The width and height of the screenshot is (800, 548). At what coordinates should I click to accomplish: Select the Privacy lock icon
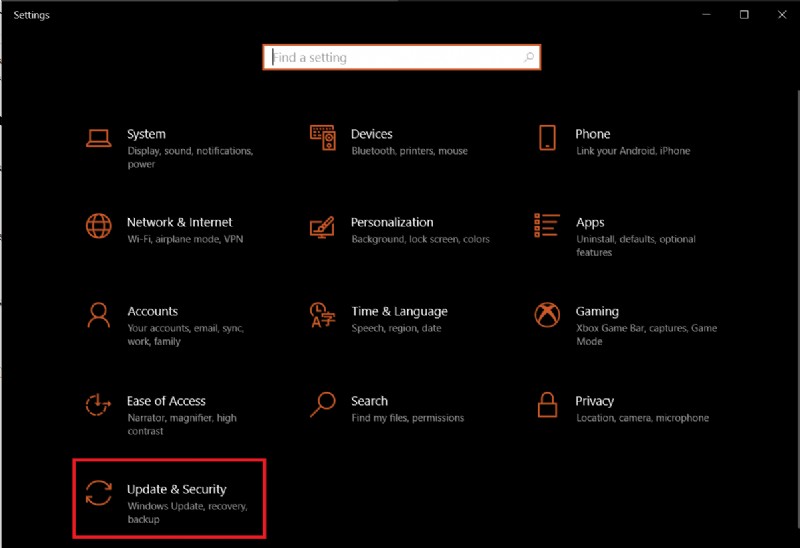pos(547,405)
